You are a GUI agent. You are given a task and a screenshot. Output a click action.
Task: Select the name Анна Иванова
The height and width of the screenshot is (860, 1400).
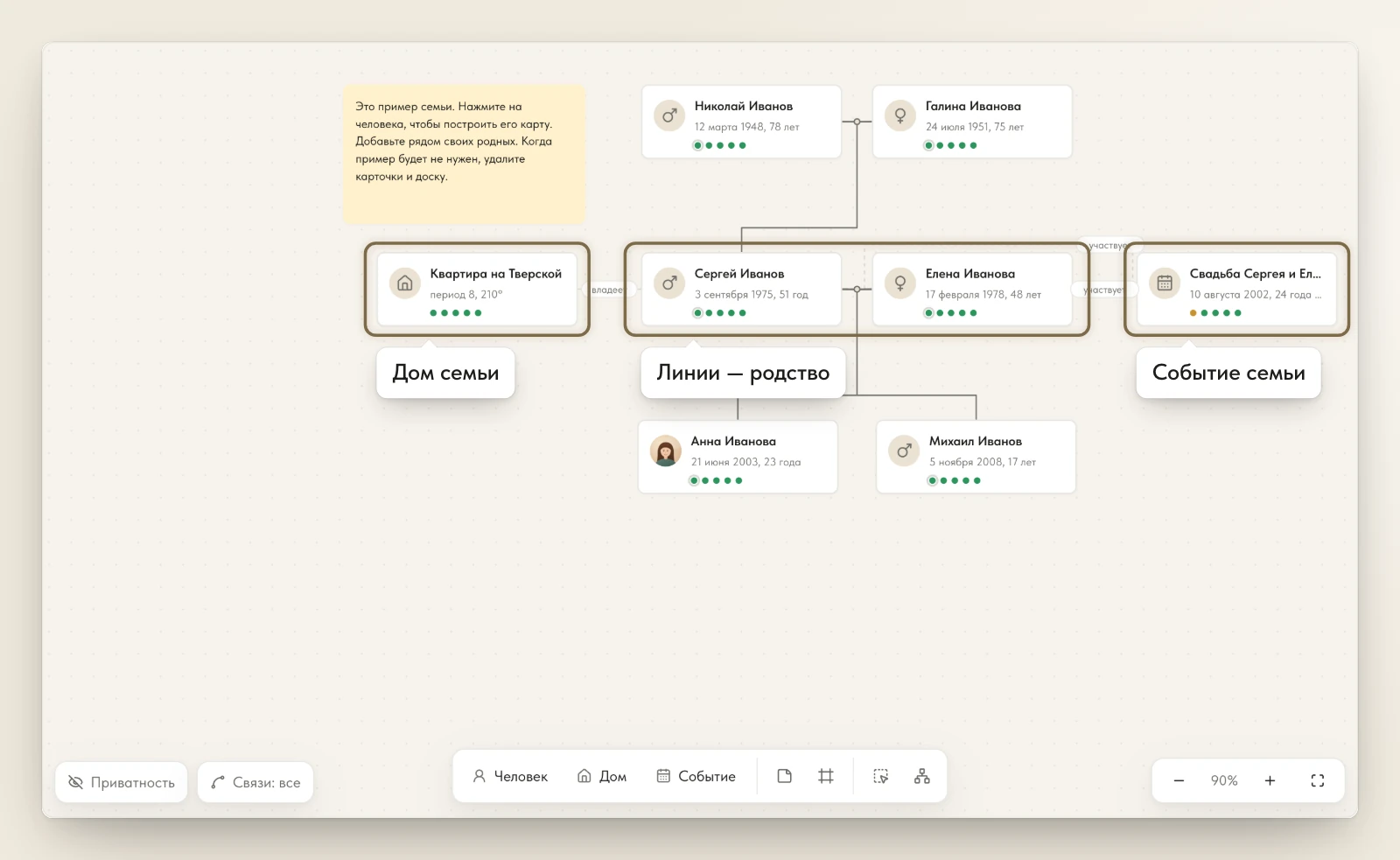(733, 441)
